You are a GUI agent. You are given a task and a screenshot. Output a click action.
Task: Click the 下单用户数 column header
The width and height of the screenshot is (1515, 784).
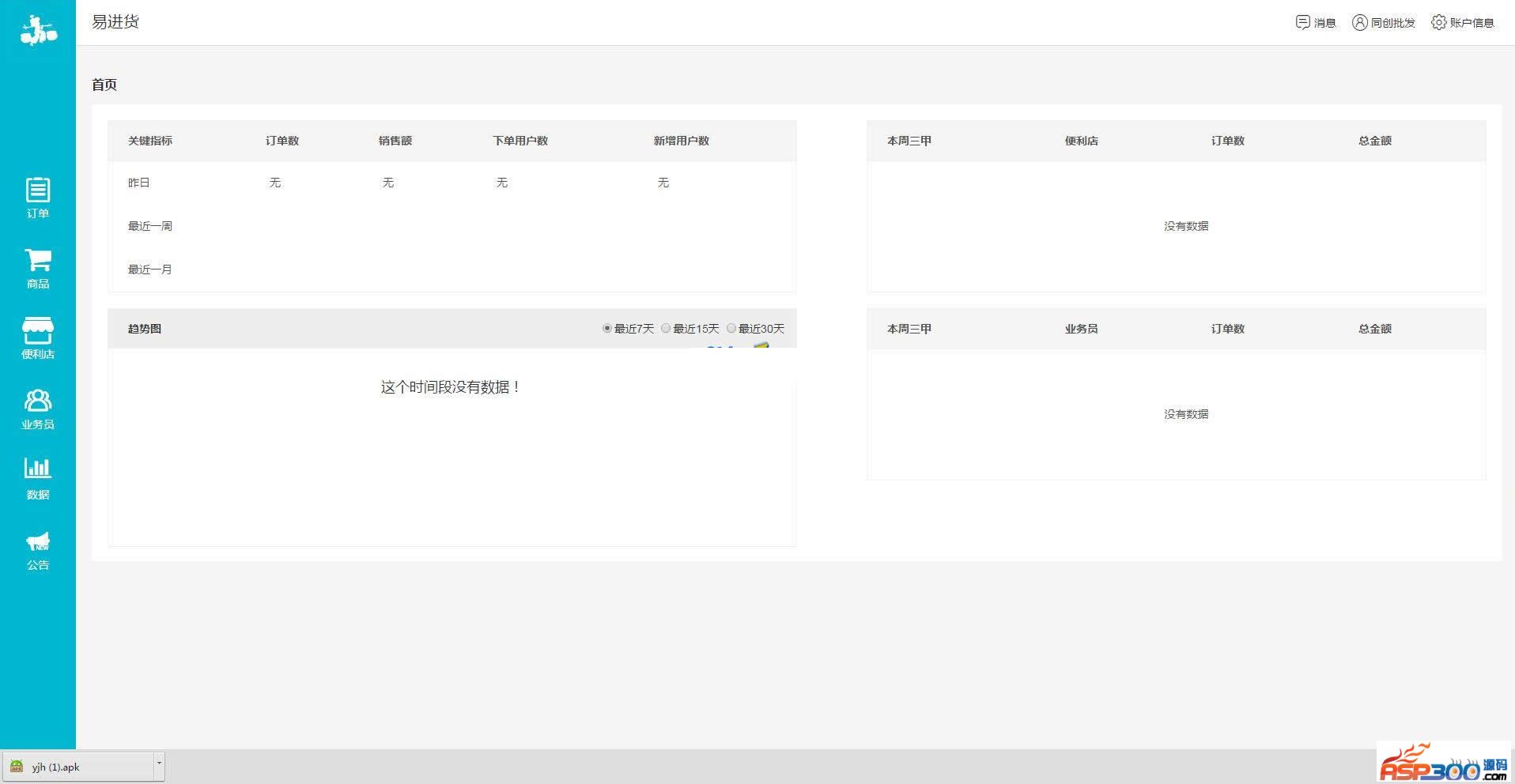[520, 141]
